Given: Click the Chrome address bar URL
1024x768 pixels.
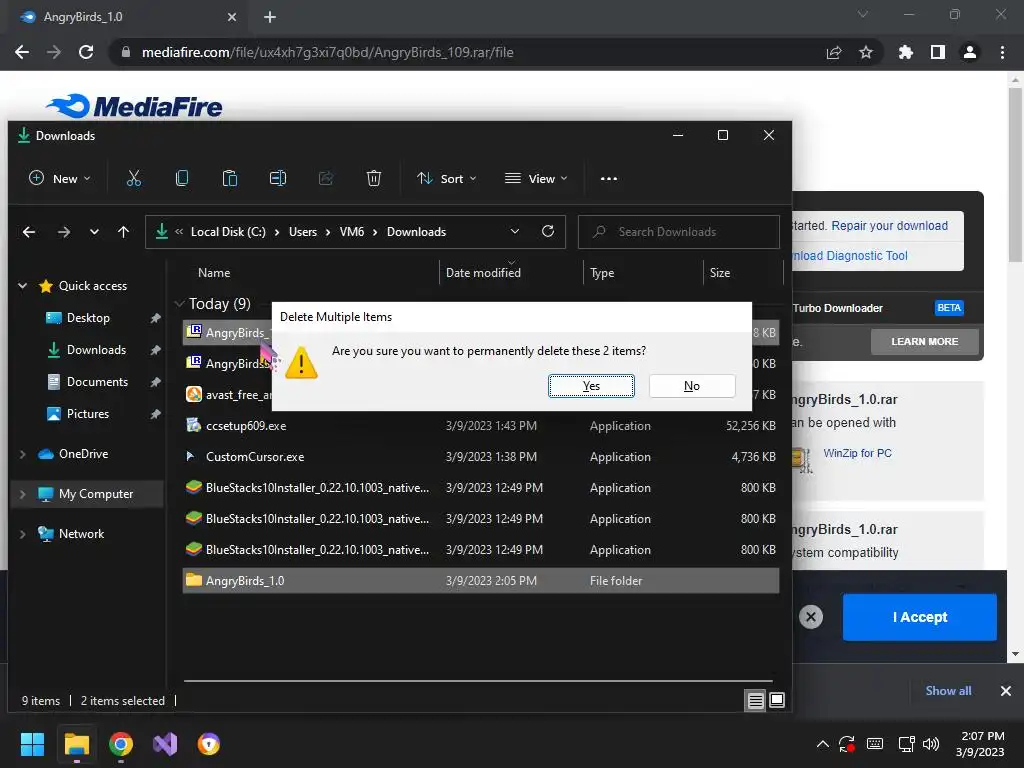Looking at the screenshot, I should point(327,52).
